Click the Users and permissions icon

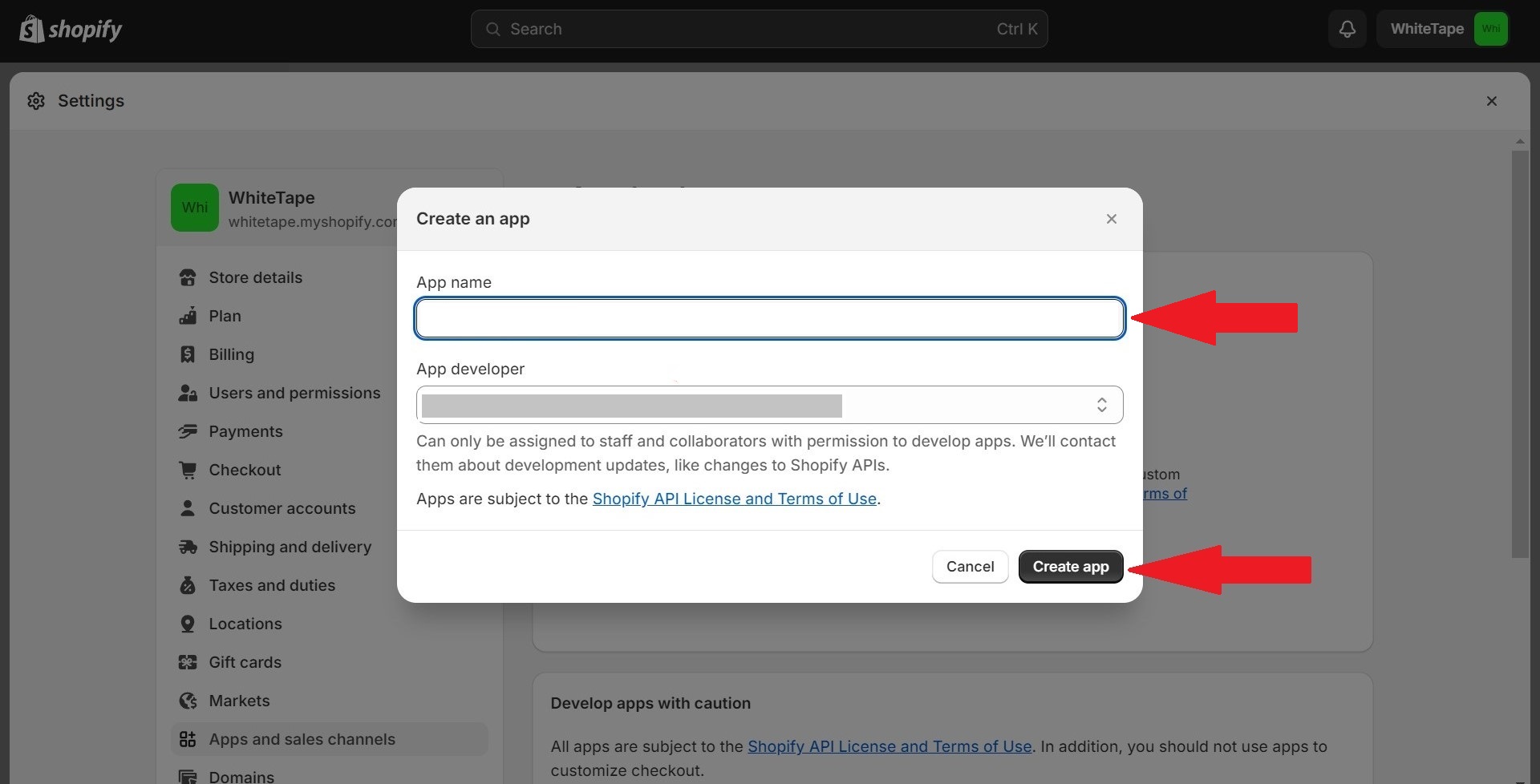[x=188, y=393]
